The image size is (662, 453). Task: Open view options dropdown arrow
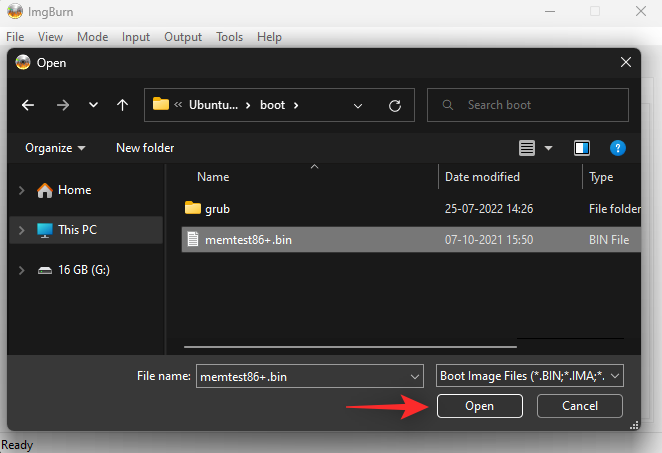tap(548, 148)
